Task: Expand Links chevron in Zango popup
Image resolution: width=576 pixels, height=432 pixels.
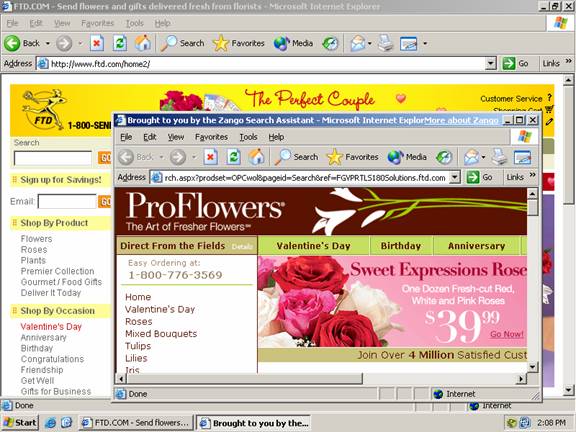Action: coord(532,175)
